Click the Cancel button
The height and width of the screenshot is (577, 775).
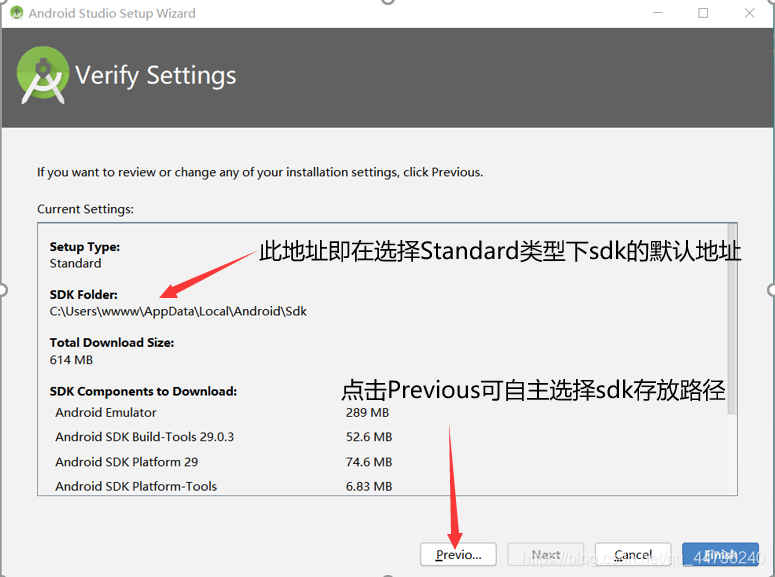[633, 554]
